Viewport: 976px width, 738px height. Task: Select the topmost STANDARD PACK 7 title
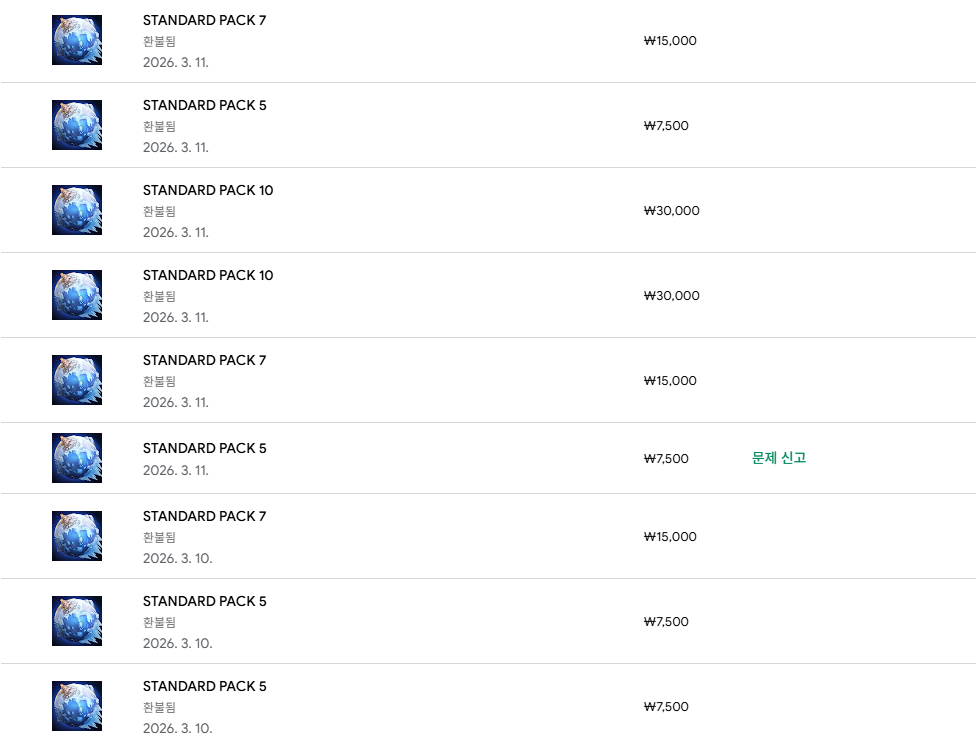(x=204, y=20)
